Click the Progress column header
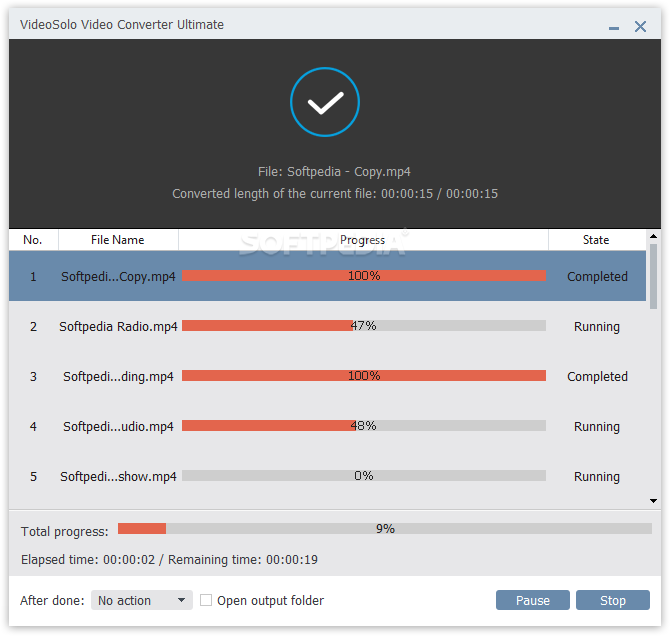Image resolution: width=670 pixels, height=636 pixels. click(x=363, y=240)
